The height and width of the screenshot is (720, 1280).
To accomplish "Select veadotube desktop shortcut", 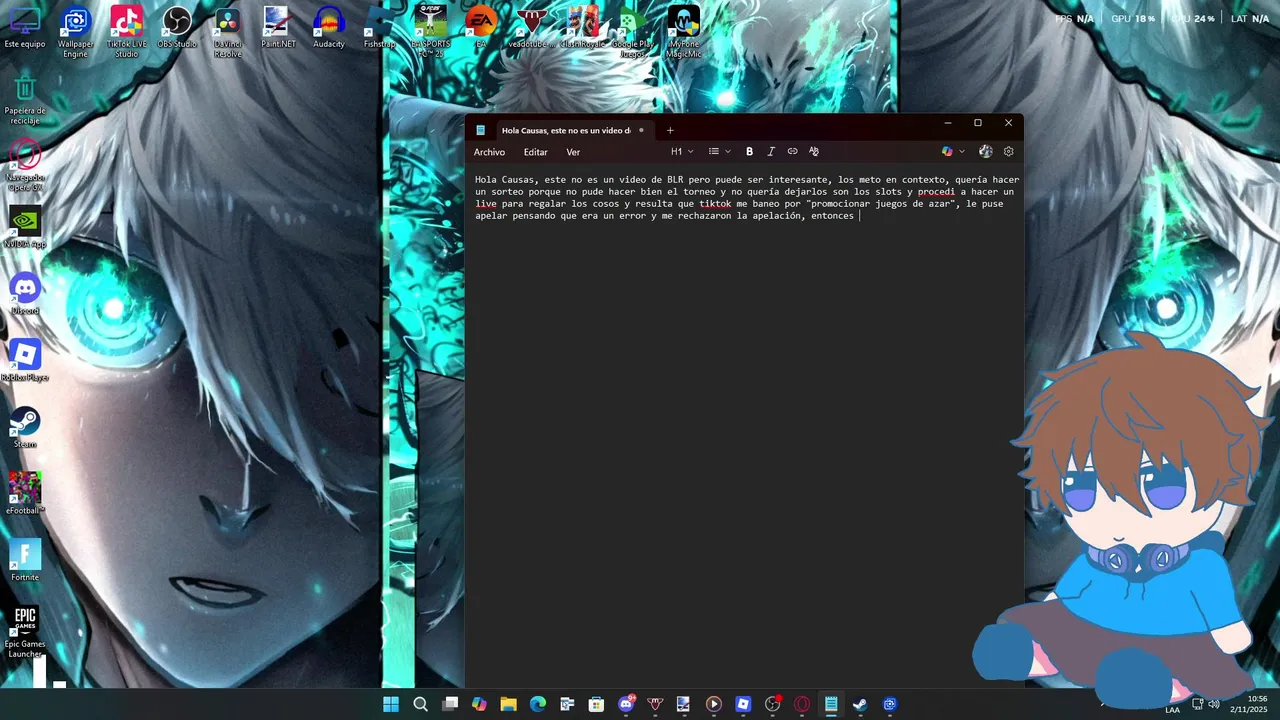I will (x=531, y=27).
